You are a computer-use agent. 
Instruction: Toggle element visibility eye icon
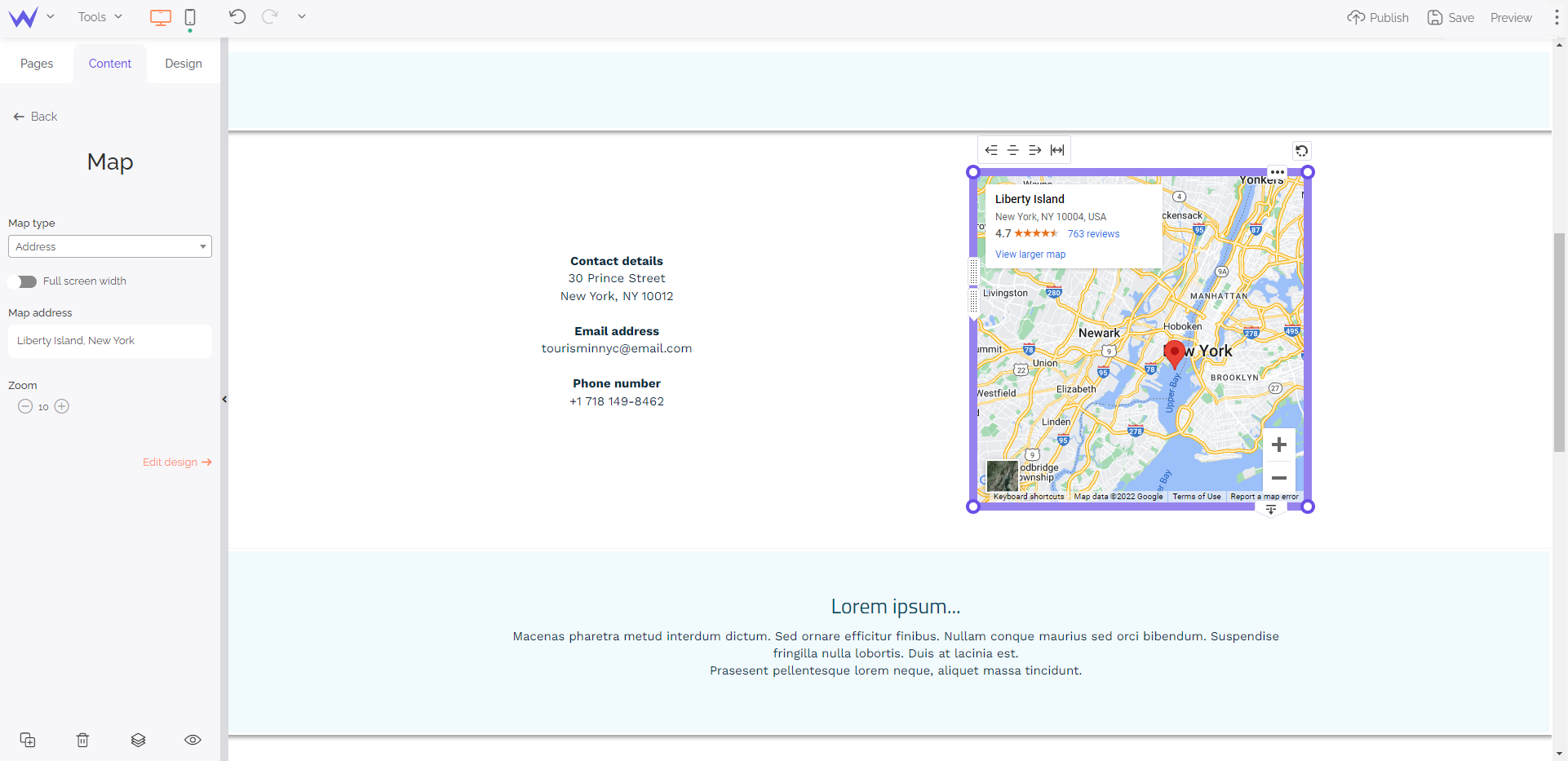pos(193,740)
